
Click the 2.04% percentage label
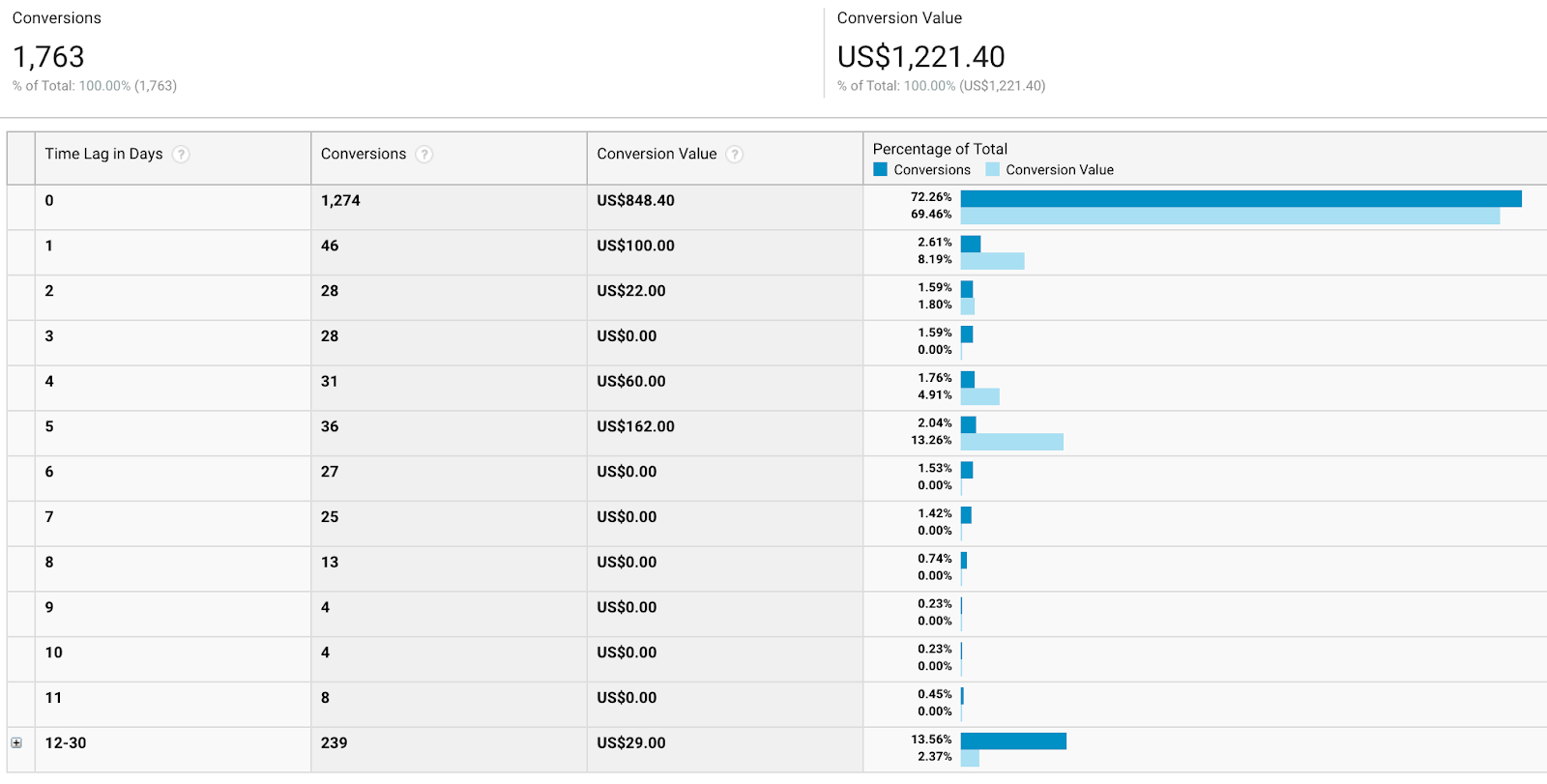[935, 423]
